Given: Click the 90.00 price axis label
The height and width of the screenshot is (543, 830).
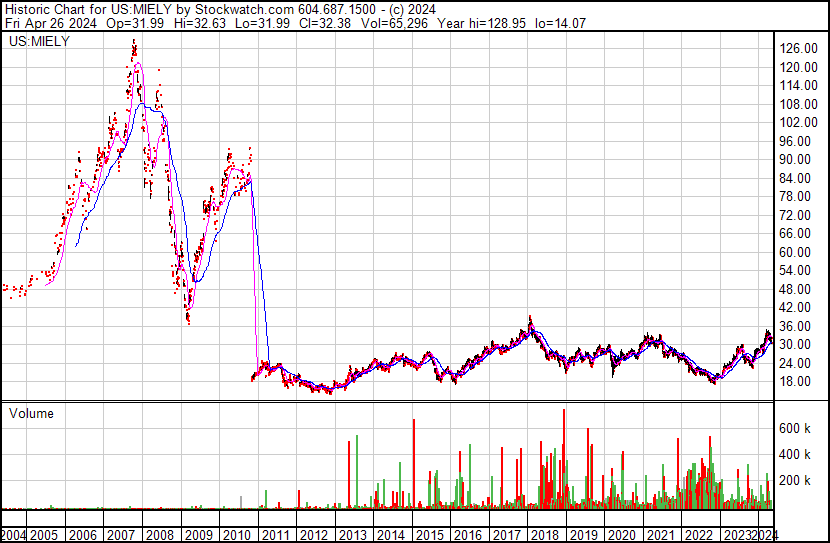Looking at the screenshot, I should pyautogui.click(x=795, y=159).
